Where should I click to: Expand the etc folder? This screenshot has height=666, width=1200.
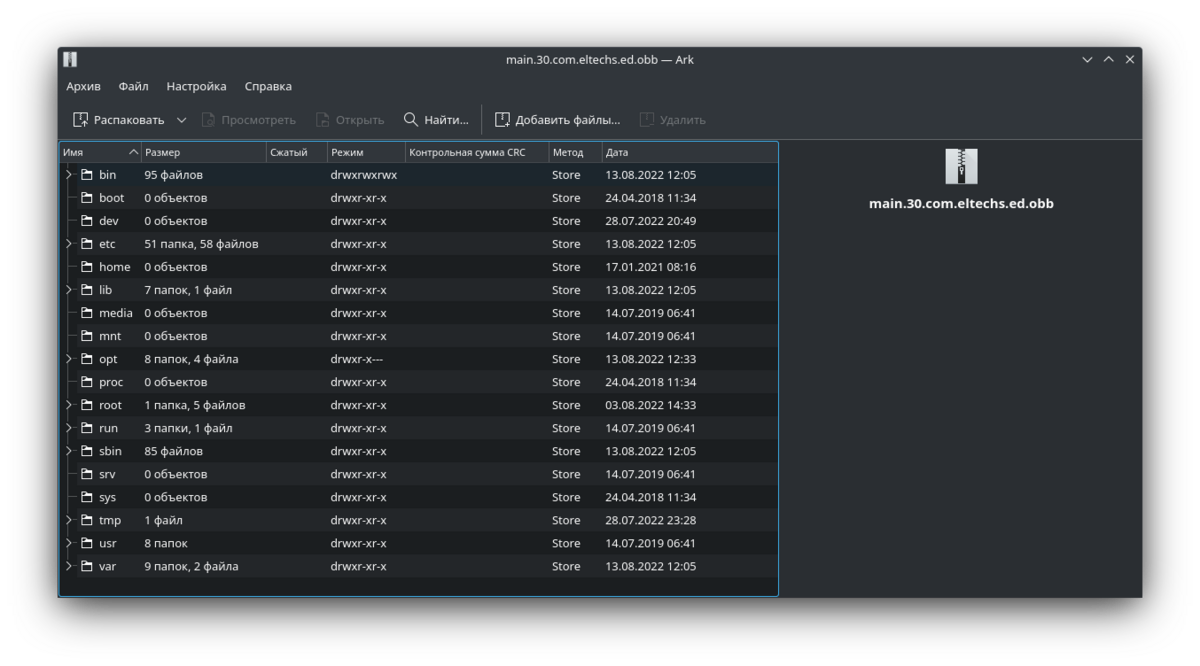[x=69, y=244]
